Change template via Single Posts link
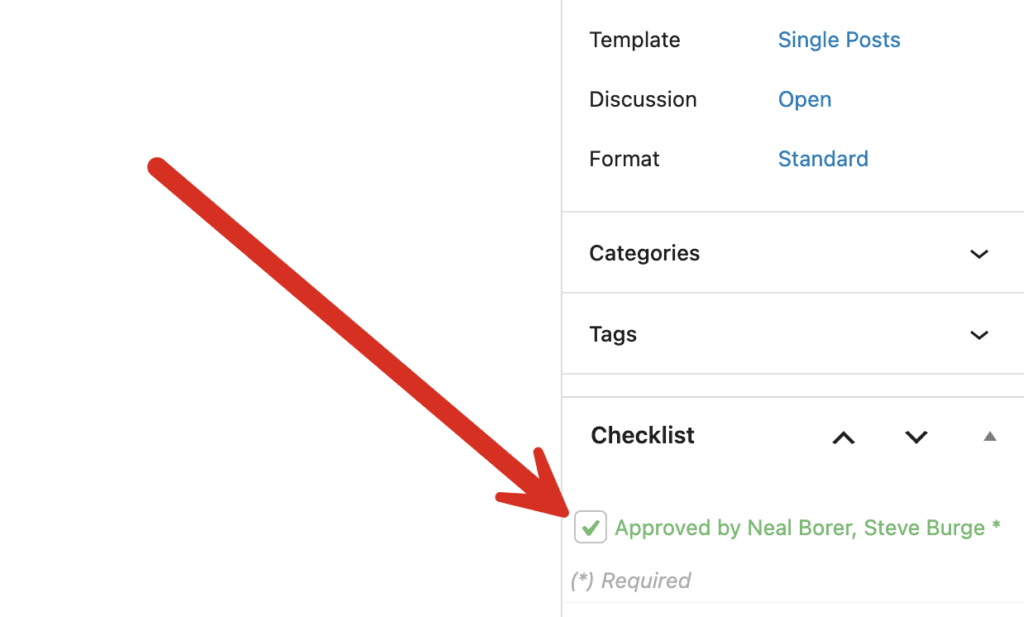This screenshot has height=617, width=1024. point(839,40)
